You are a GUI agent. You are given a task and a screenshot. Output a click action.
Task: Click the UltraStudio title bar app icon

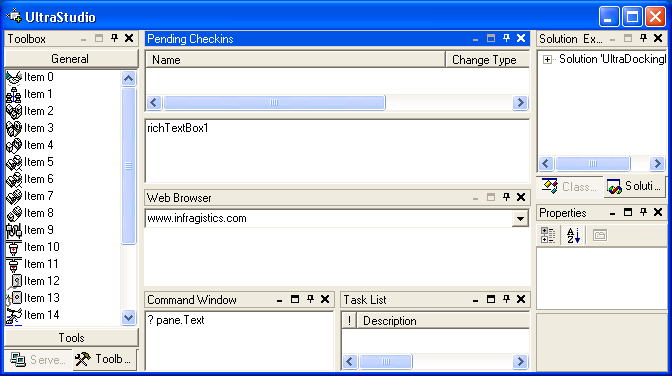click(x=14, y=16)
